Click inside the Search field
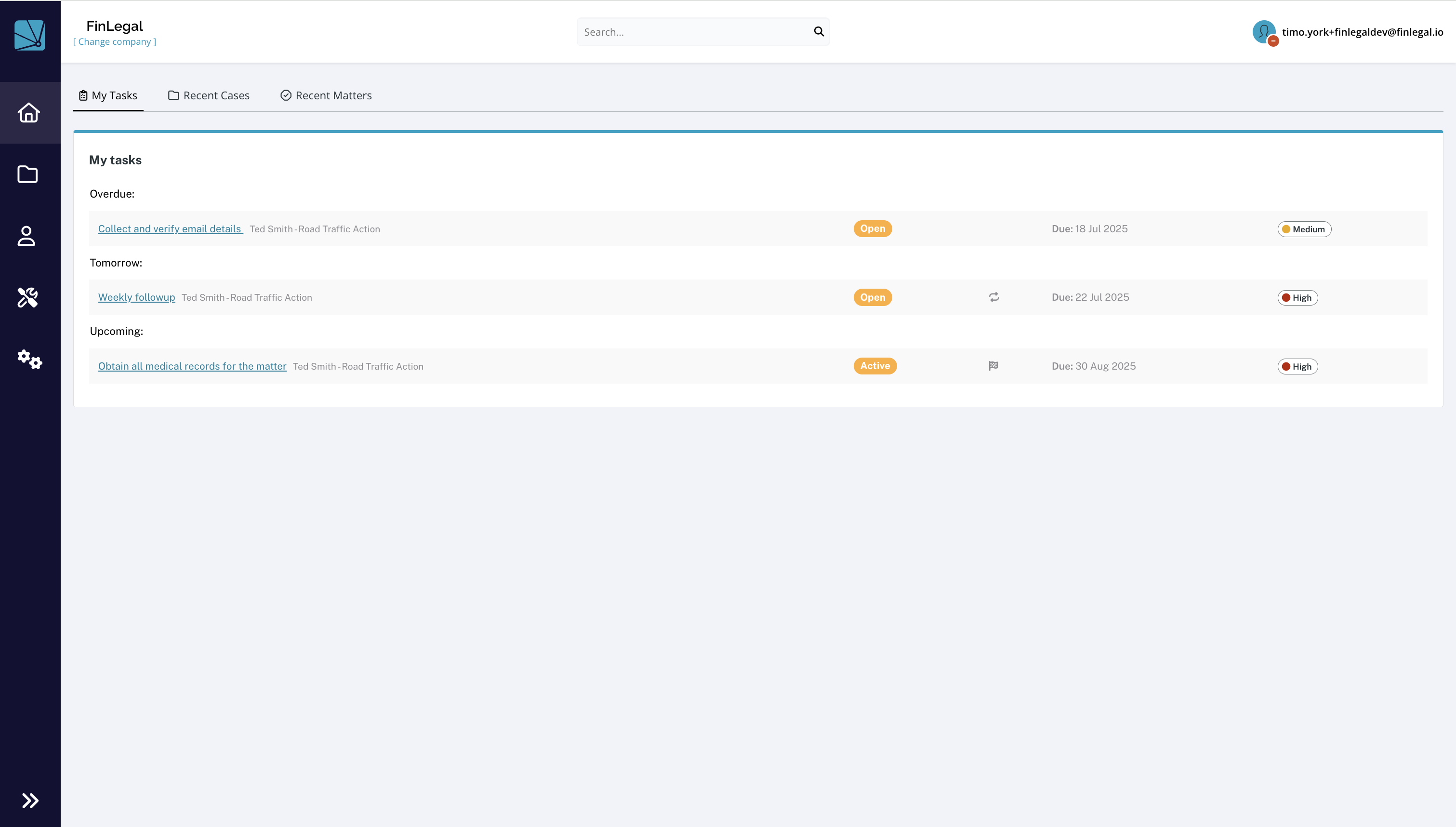 pos(681,31)
